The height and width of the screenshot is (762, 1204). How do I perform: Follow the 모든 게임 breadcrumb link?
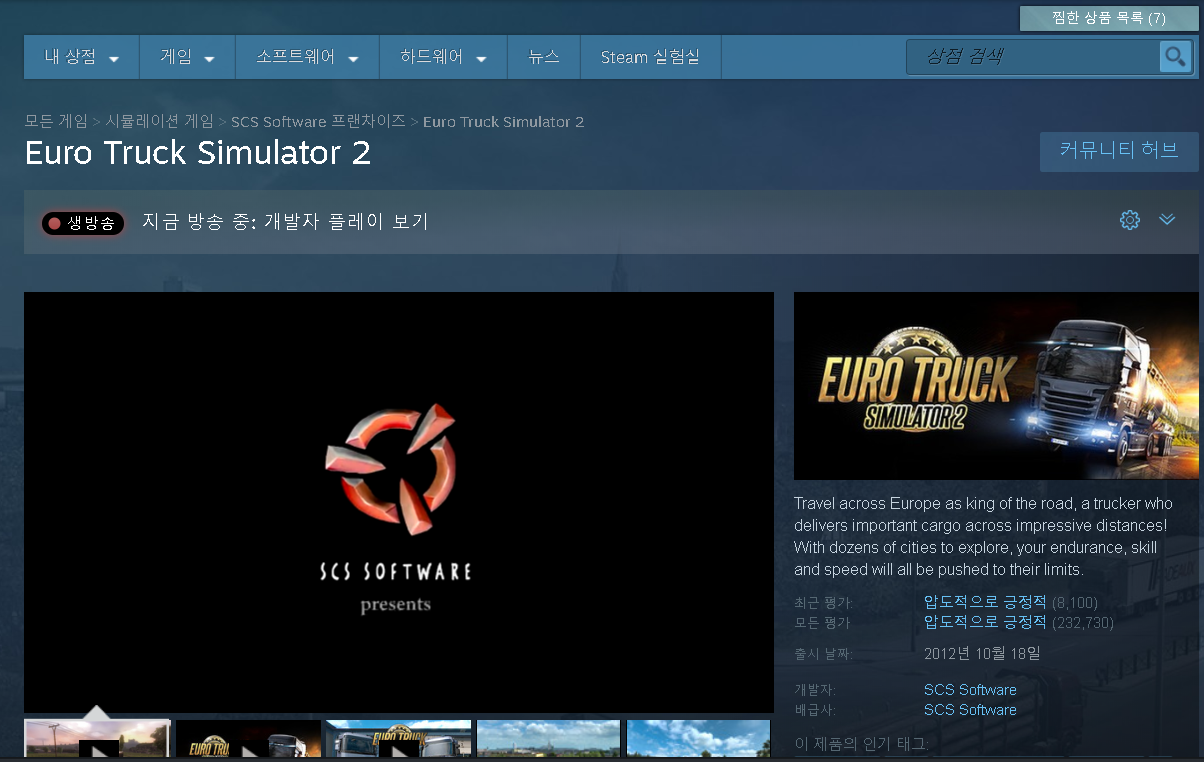56,121
